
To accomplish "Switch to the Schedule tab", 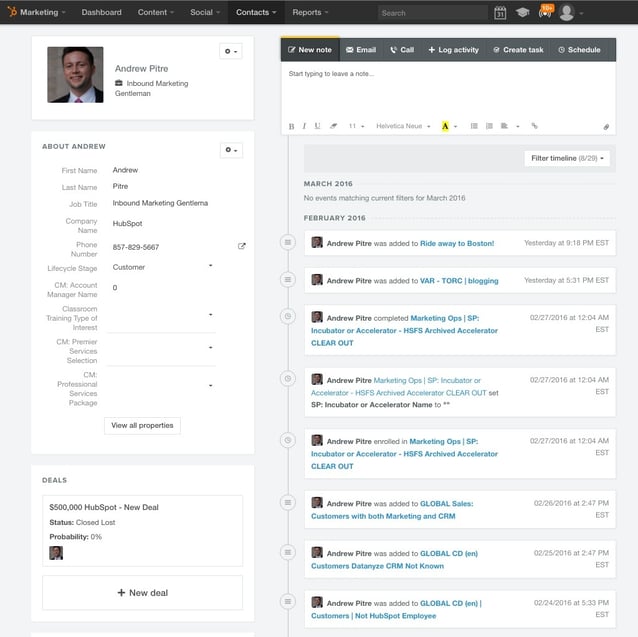I will 579,50.
